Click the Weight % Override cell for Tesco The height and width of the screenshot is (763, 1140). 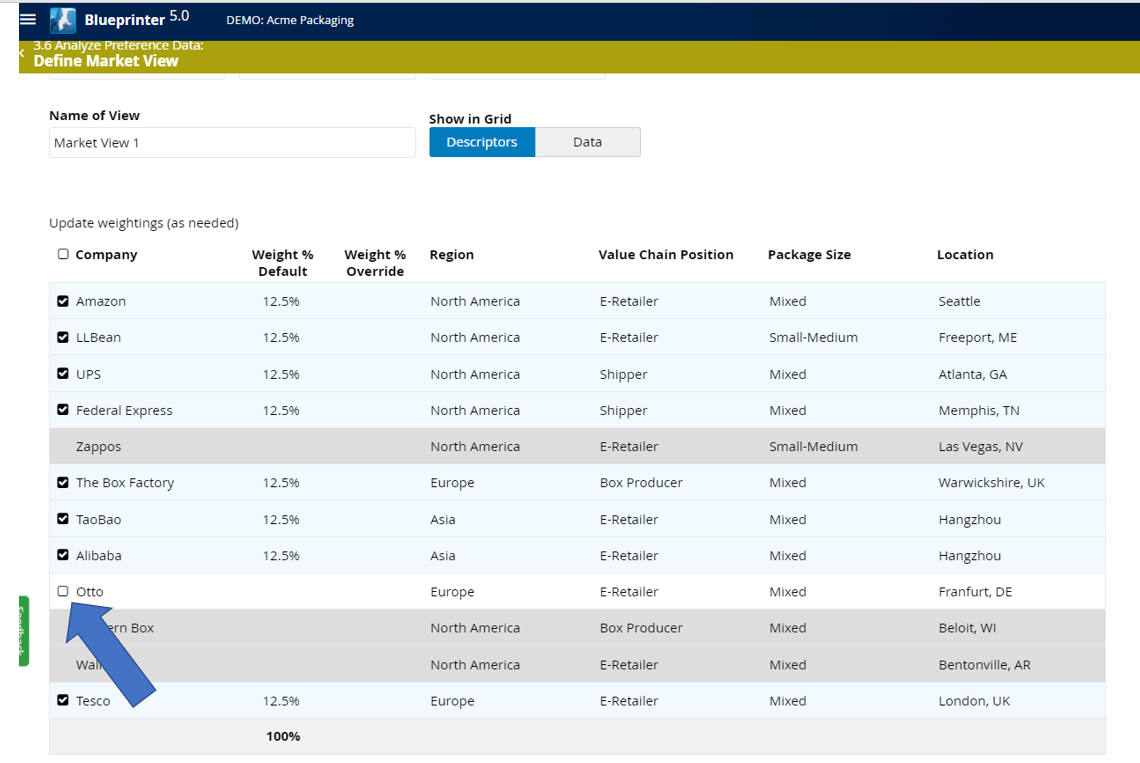tap(375, 700)
